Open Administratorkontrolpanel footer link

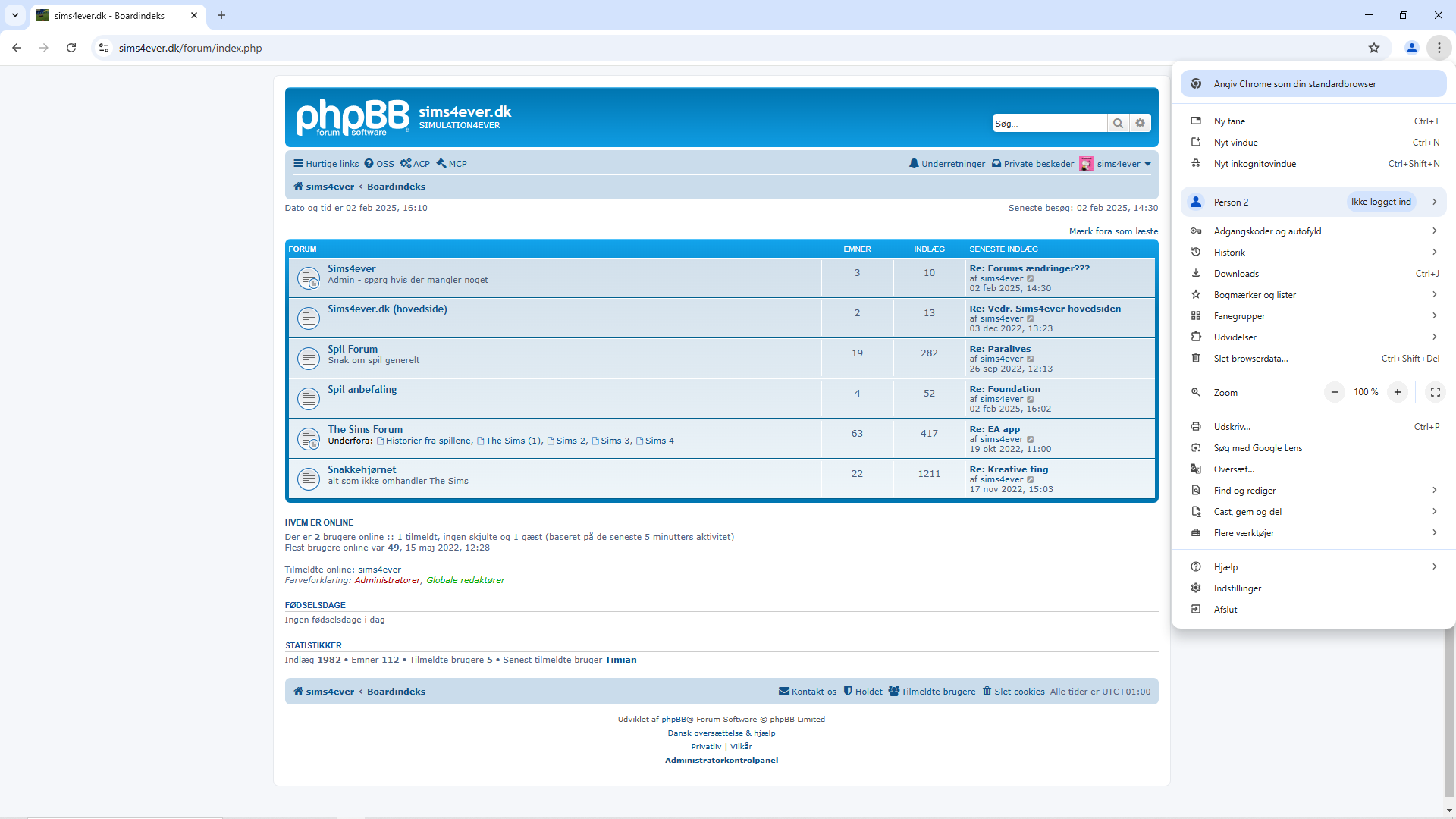click(721, 760)
